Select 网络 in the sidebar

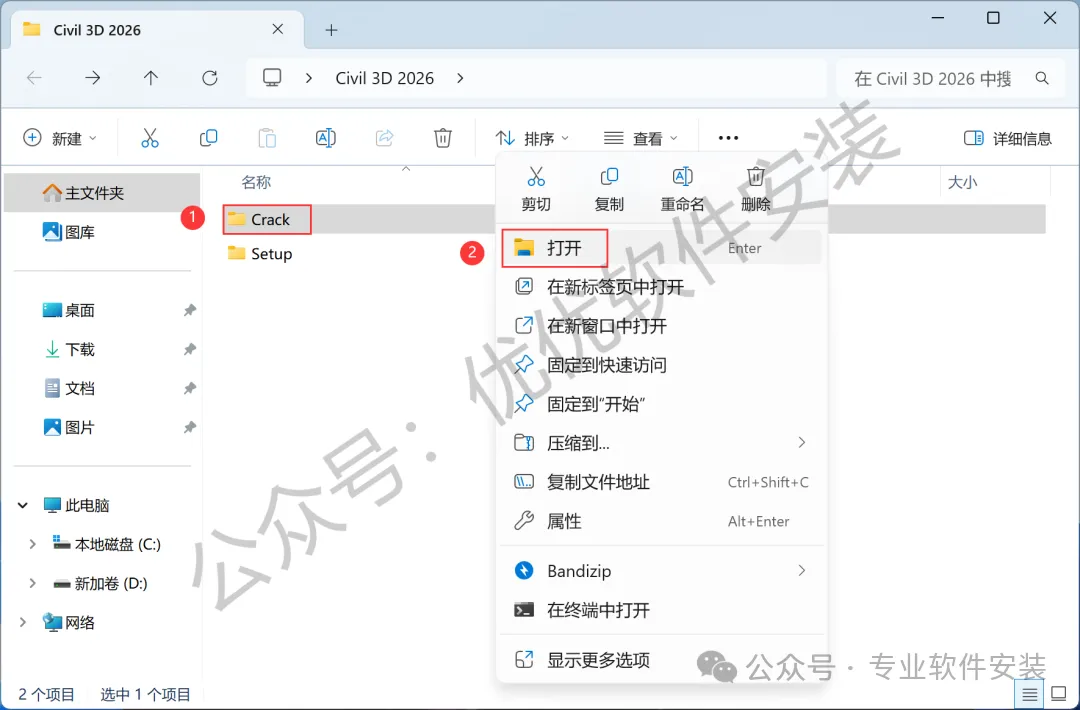pos(69,623)
